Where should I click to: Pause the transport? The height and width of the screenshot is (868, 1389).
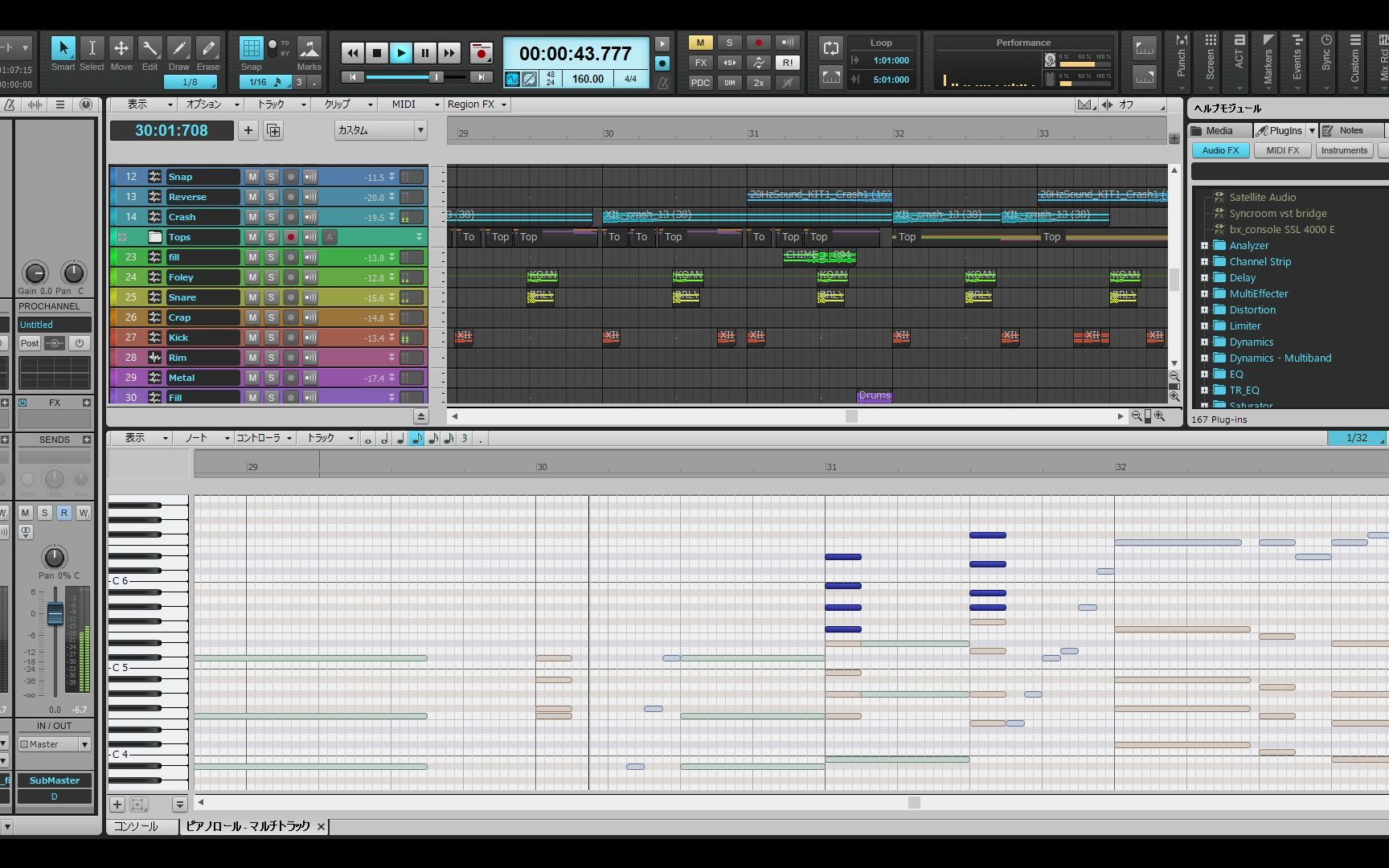(424, 53)
